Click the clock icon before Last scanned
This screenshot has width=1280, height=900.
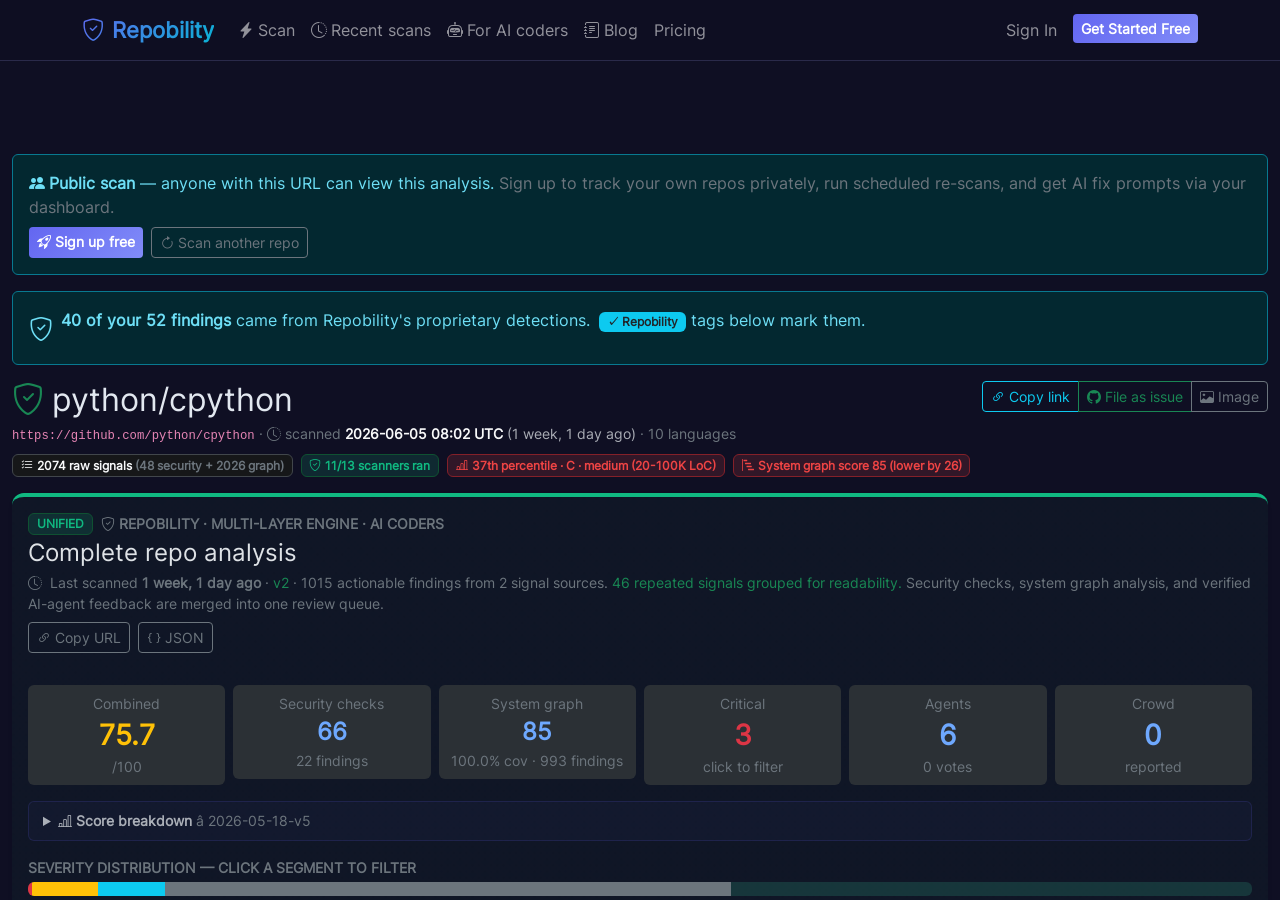35,583
